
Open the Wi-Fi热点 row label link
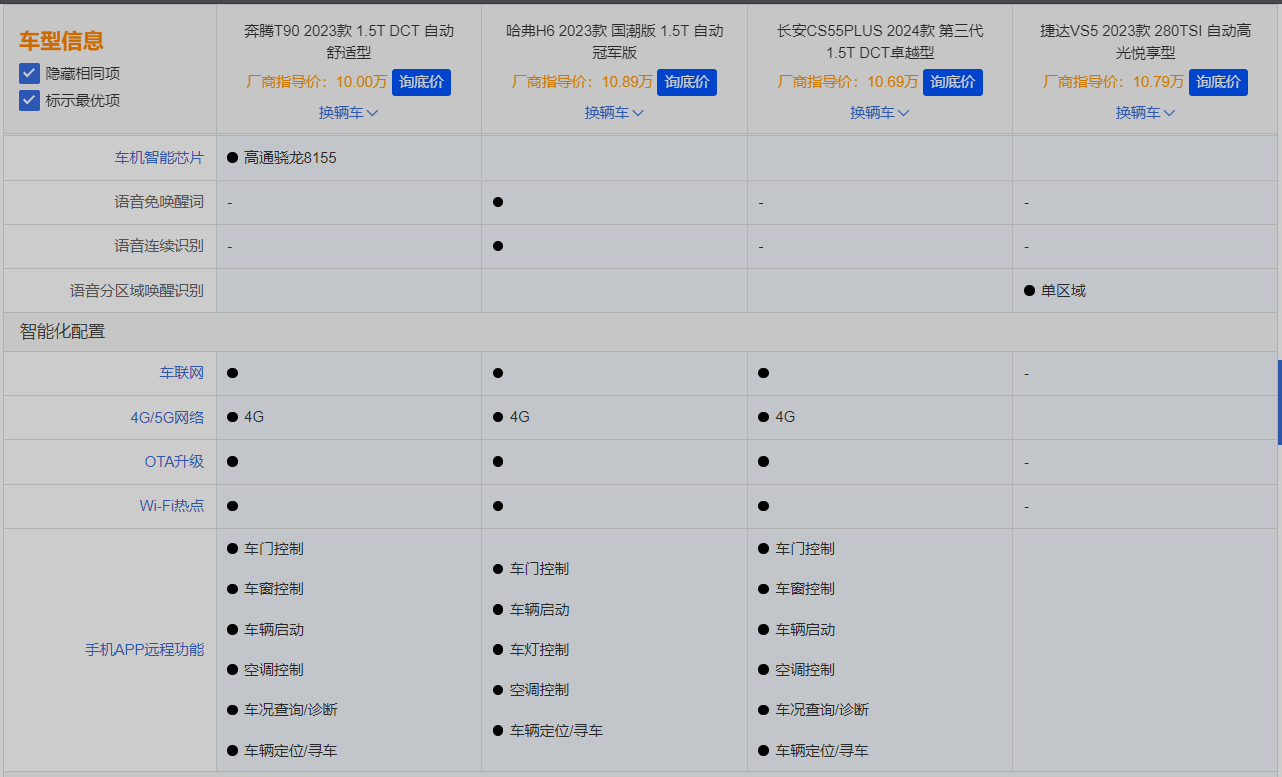click(x=172, y=506)
